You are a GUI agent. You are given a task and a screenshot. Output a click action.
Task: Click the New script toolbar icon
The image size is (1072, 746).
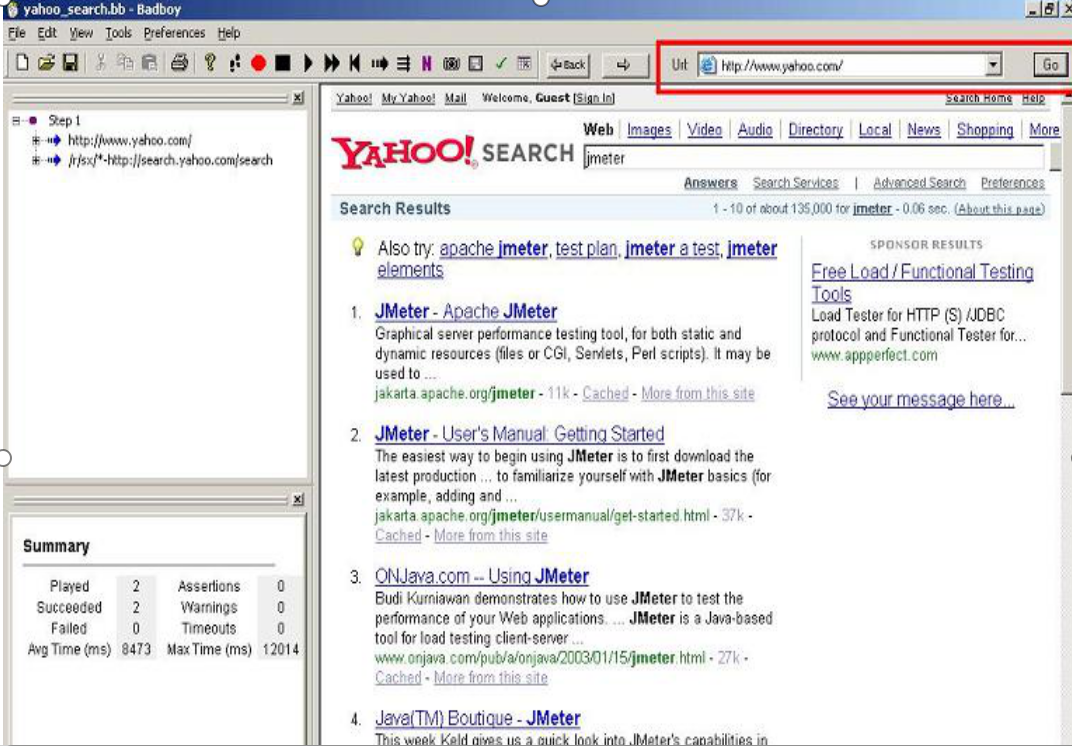[x=22, y=63]
